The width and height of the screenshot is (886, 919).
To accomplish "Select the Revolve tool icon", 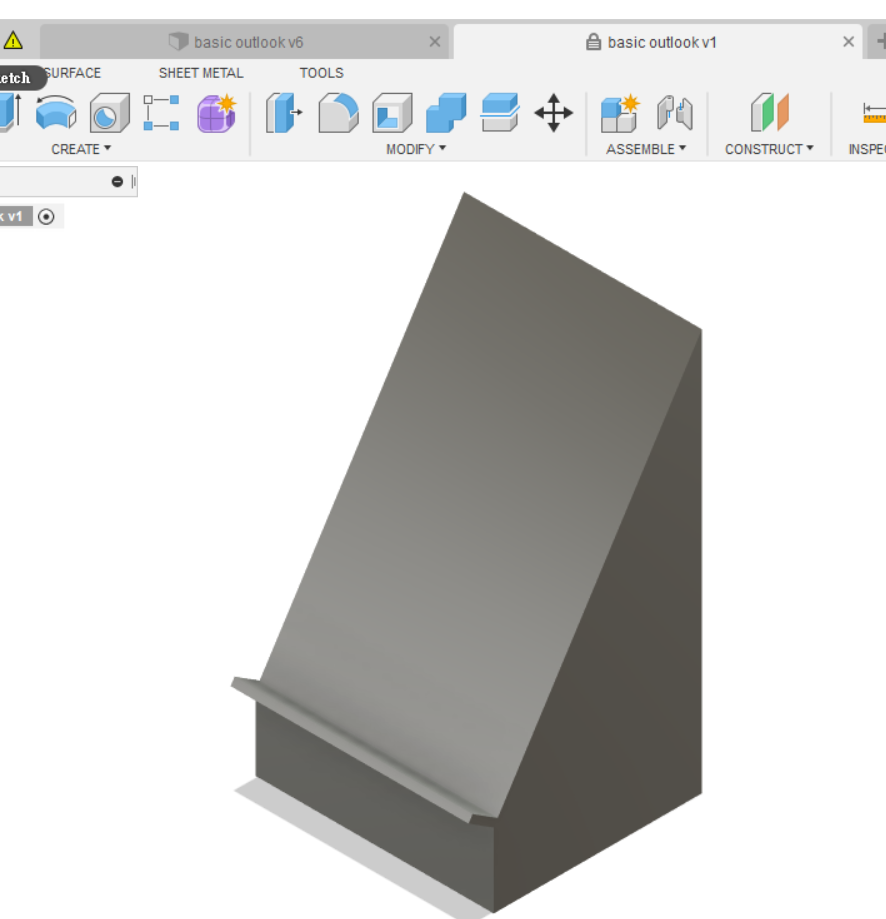I will pyautogui.click(x=56, y=113).
